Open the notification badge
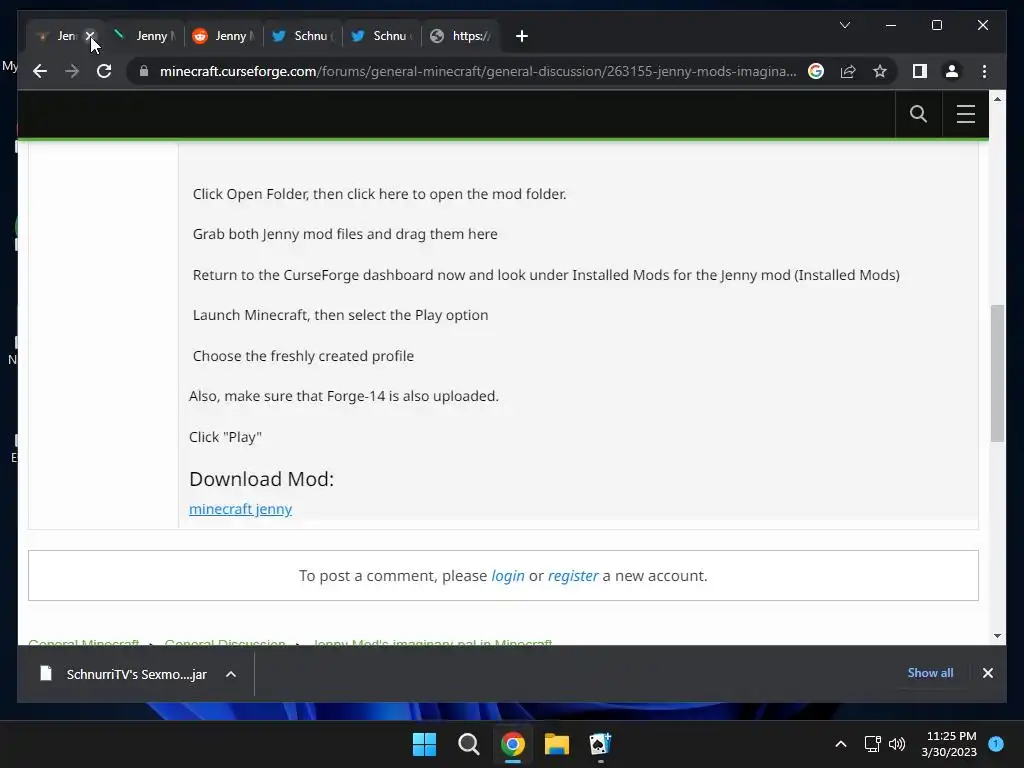Image resolution: width=1024 pixels, height=768 pixels. [996, 743]
